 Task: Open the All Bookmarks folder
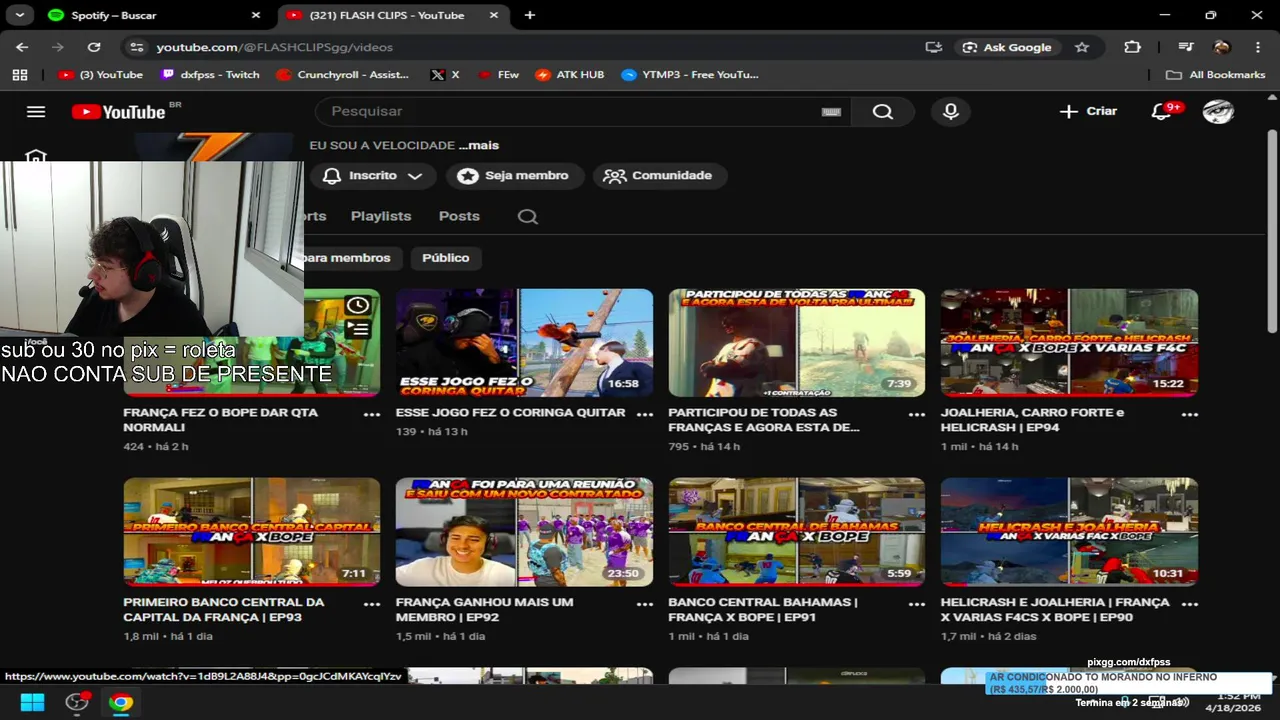click(1216, 74)
